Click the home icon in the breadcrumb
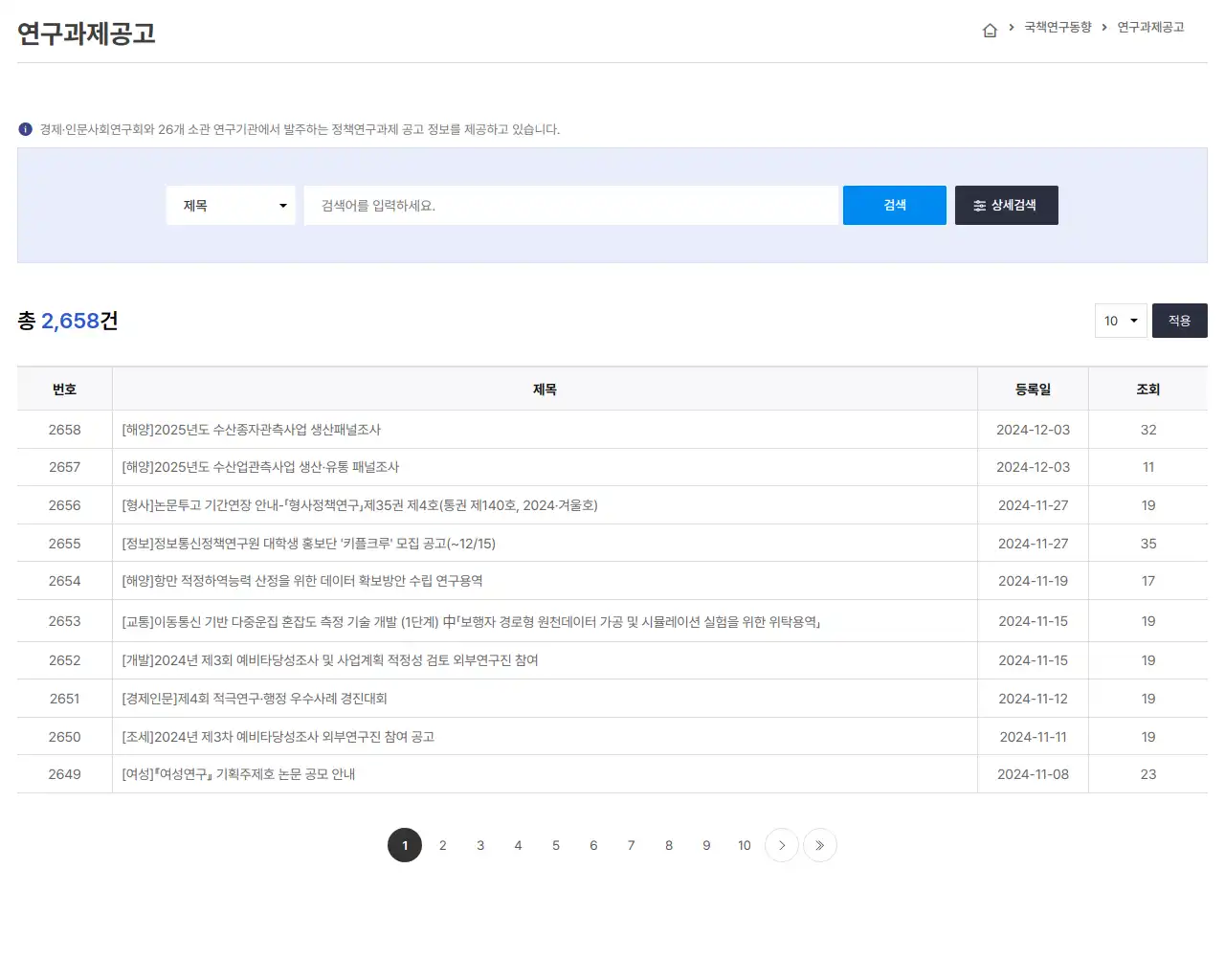 pos(990,29)
